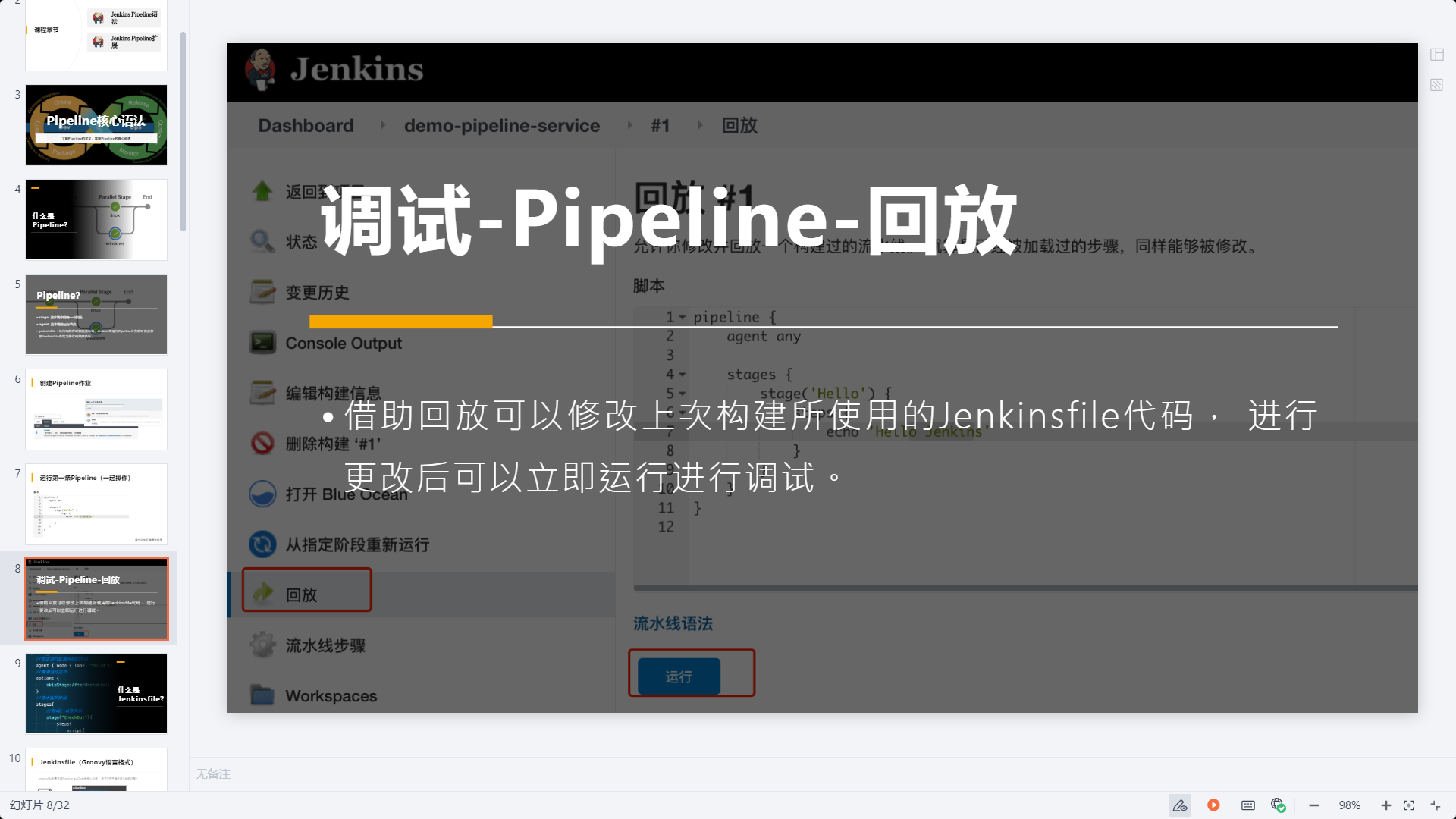
Task: Select slide 10 thumbnail 'Jenkinsfile (Groovy语言格式)'
Action: pos(96,770)
